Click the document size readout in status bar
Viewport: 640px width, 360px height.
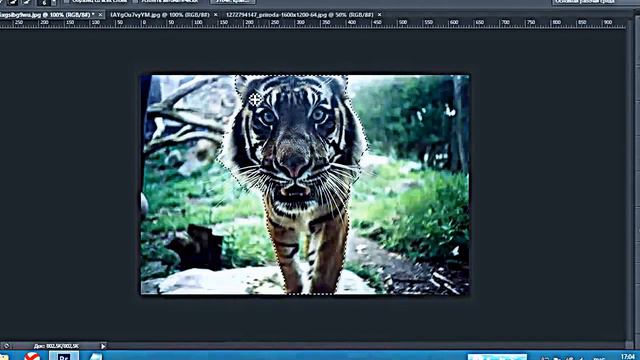56,346
